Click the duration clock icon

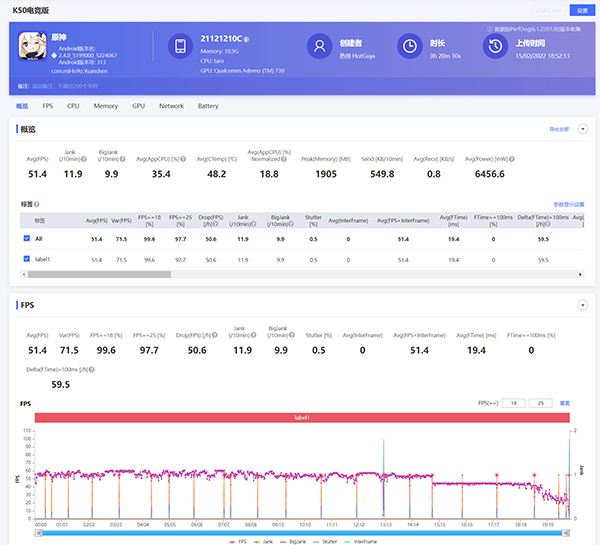(409, 47)
